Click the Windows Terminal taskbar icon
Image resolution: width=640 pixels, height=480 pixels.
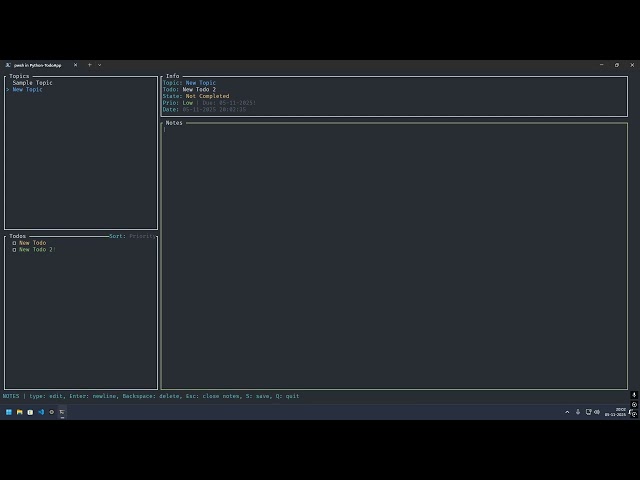tap(62, 412)
